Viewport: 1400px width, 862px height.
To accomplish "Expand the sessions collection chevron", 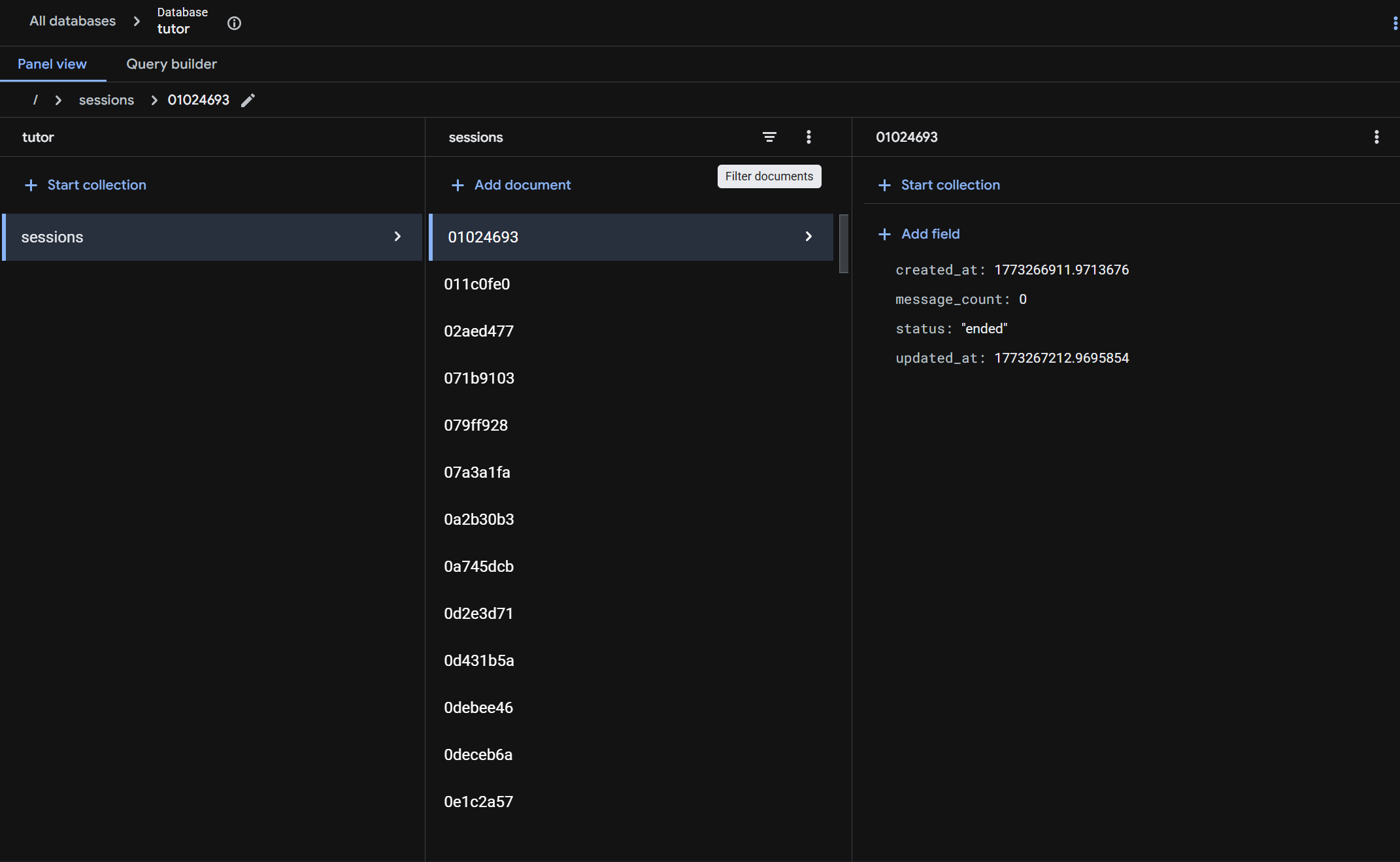I will pyautogui.click(x=397, y=237).
